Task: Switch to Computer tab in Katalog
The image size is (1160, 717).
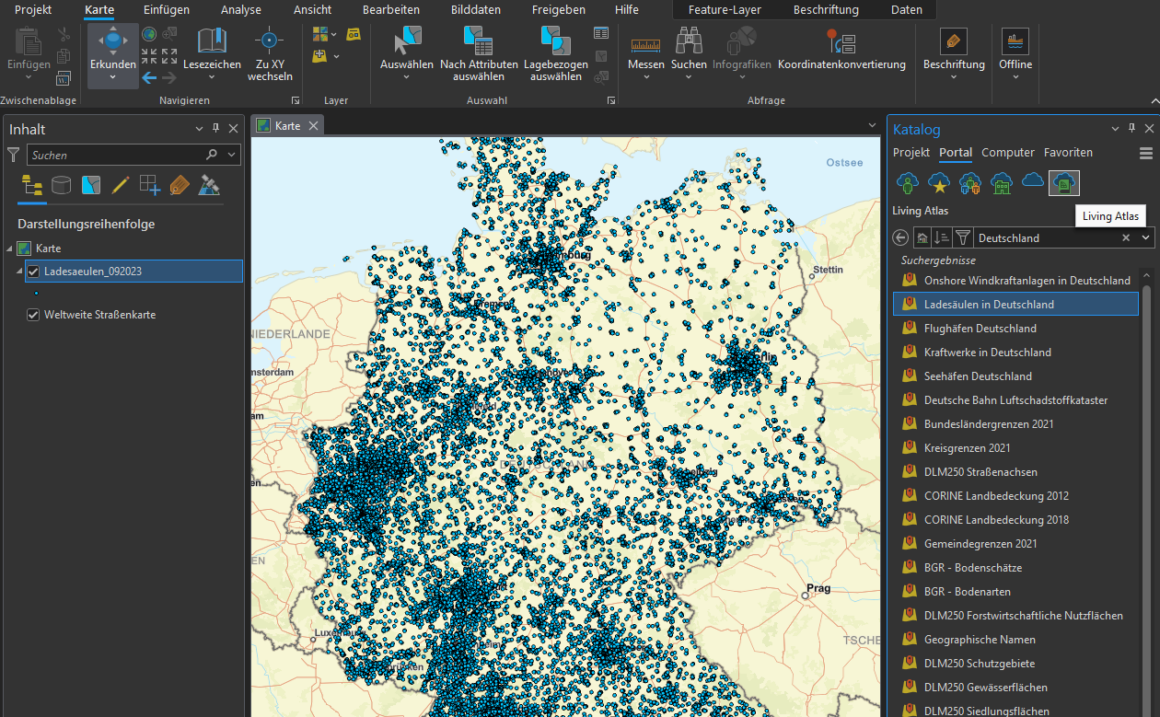Action: [x=1008, y=152]
